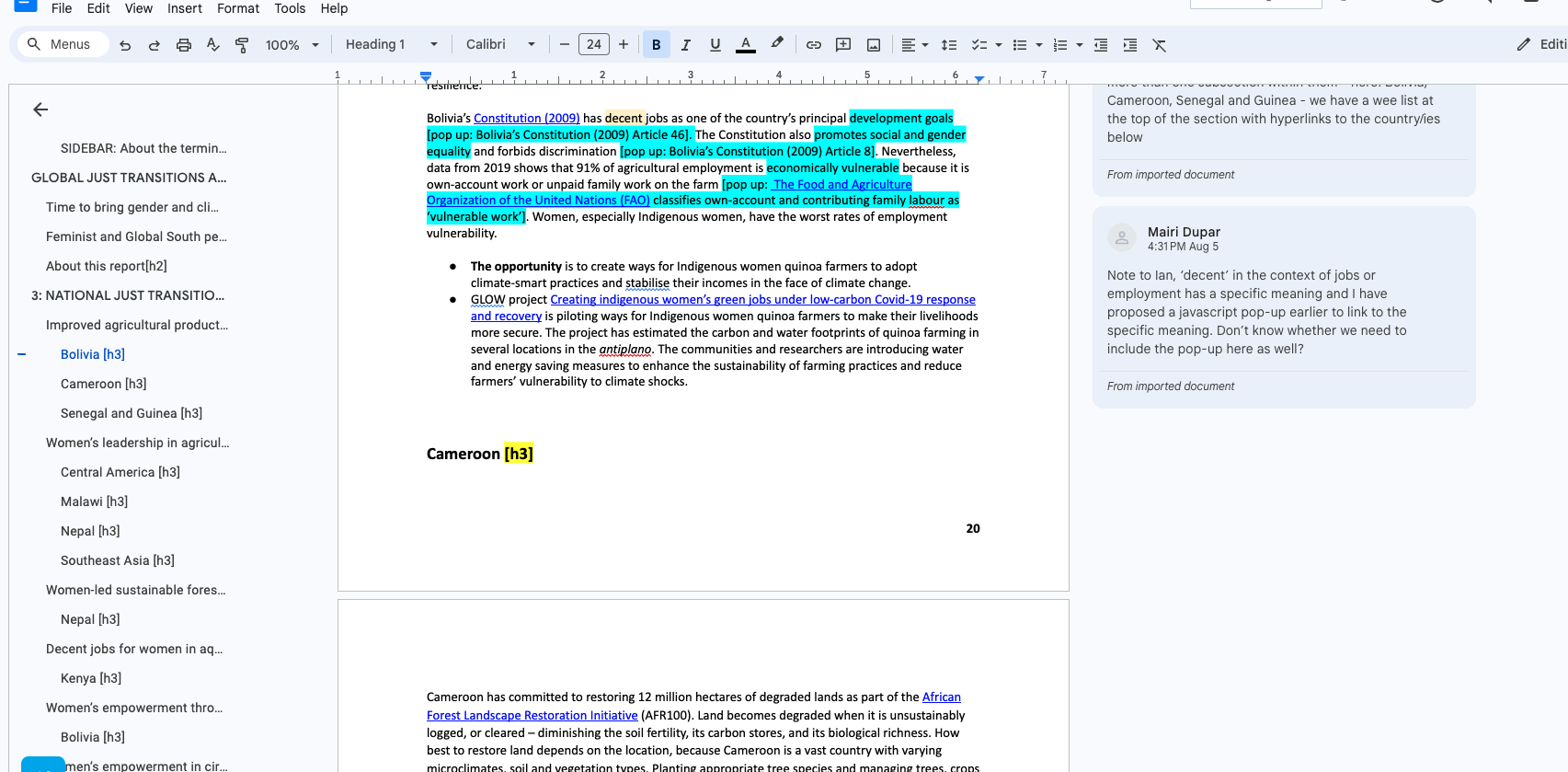
Task: Go to Cameroon [h3] in outline
Action: click(x=103, y=384)
